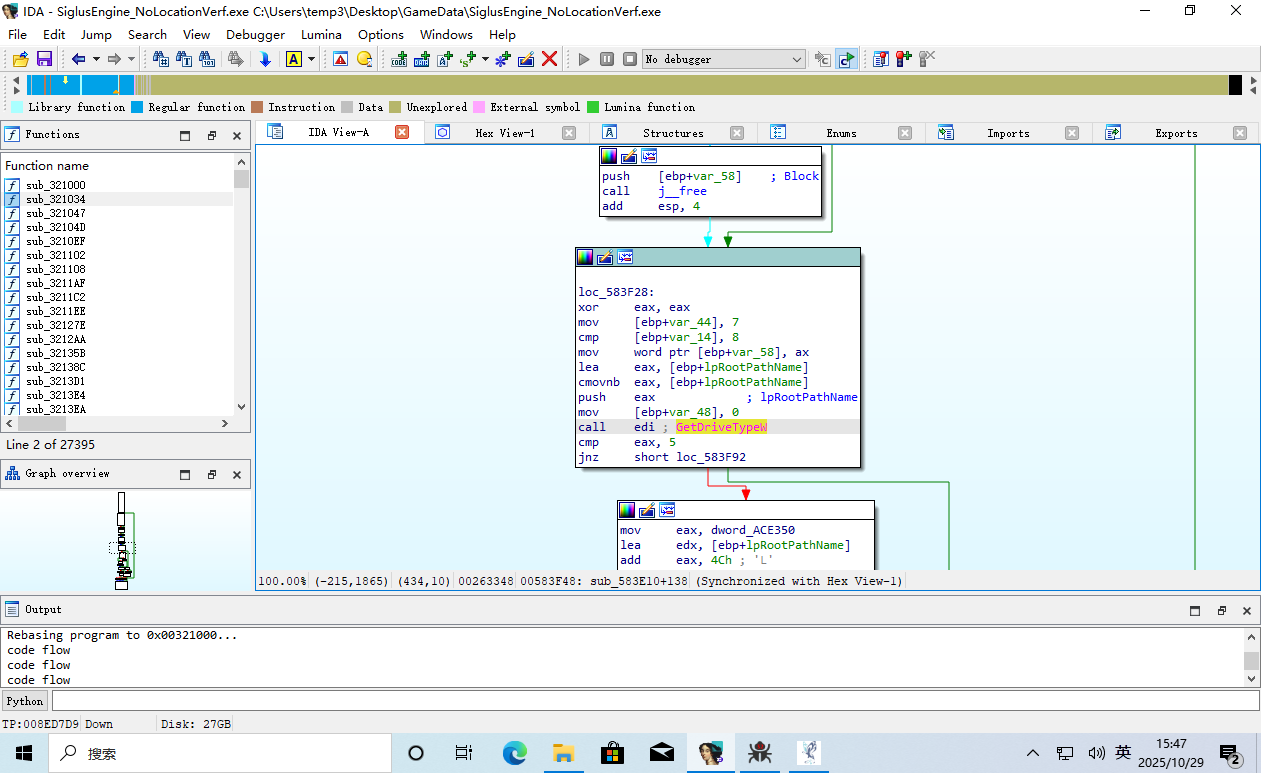
Task: Click the add breakpoint icon
Action: pos(903,60)
